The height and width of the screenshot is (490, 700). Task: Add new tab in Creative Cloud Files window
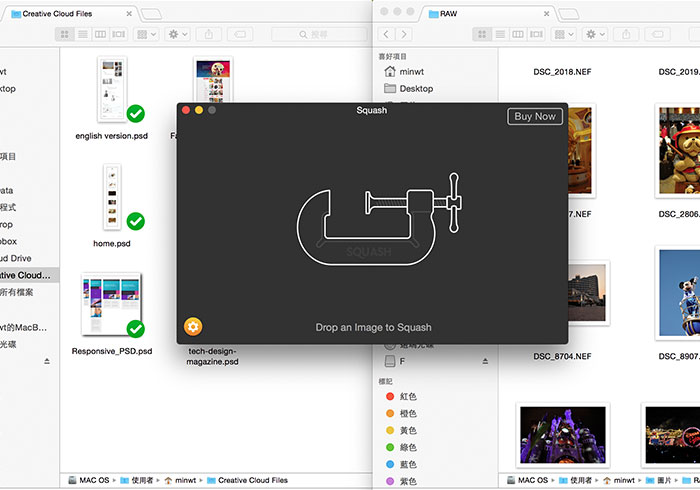pos(152,14)
